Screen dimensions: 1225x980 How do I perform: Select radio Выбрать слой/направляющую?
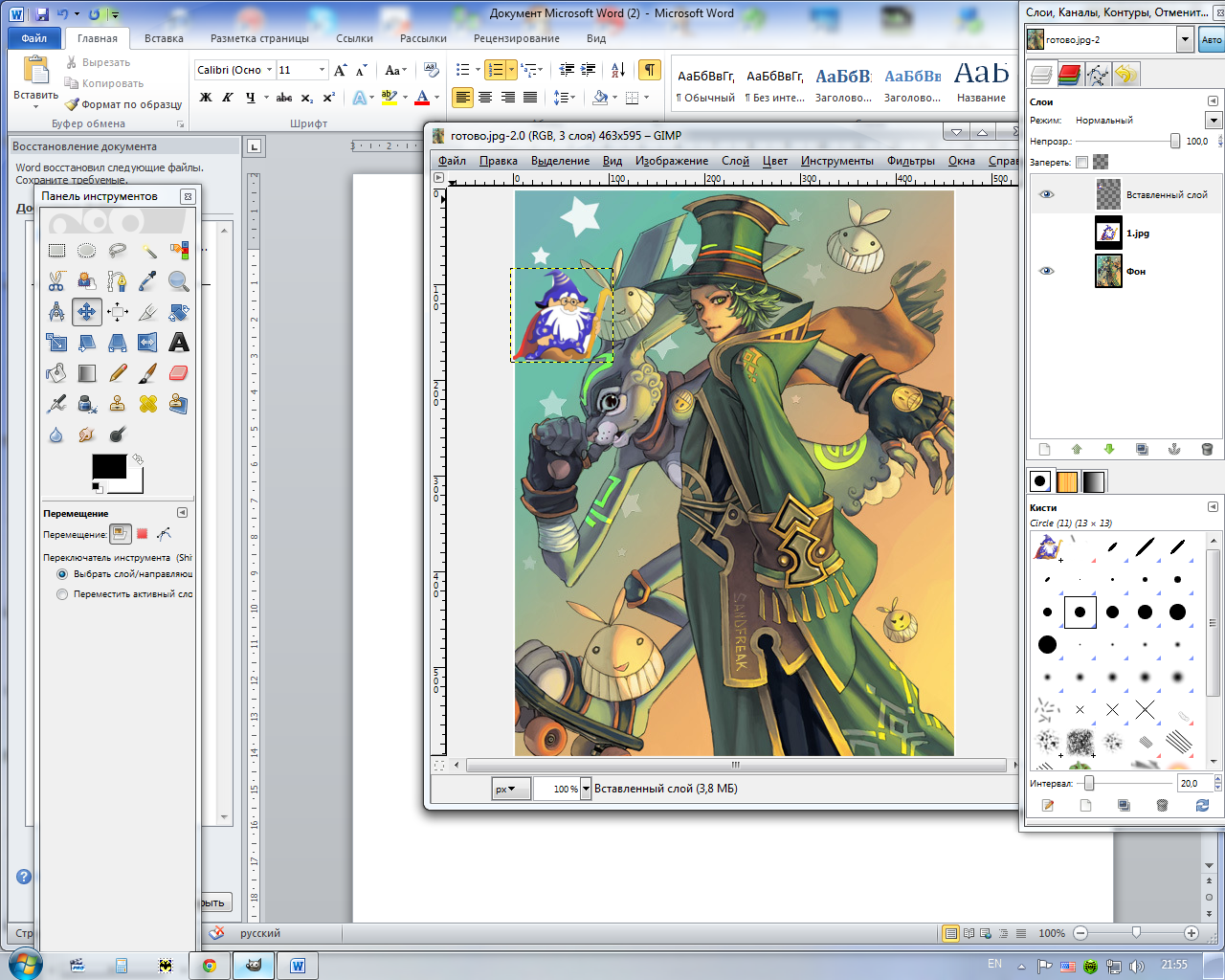pos(62,574)
